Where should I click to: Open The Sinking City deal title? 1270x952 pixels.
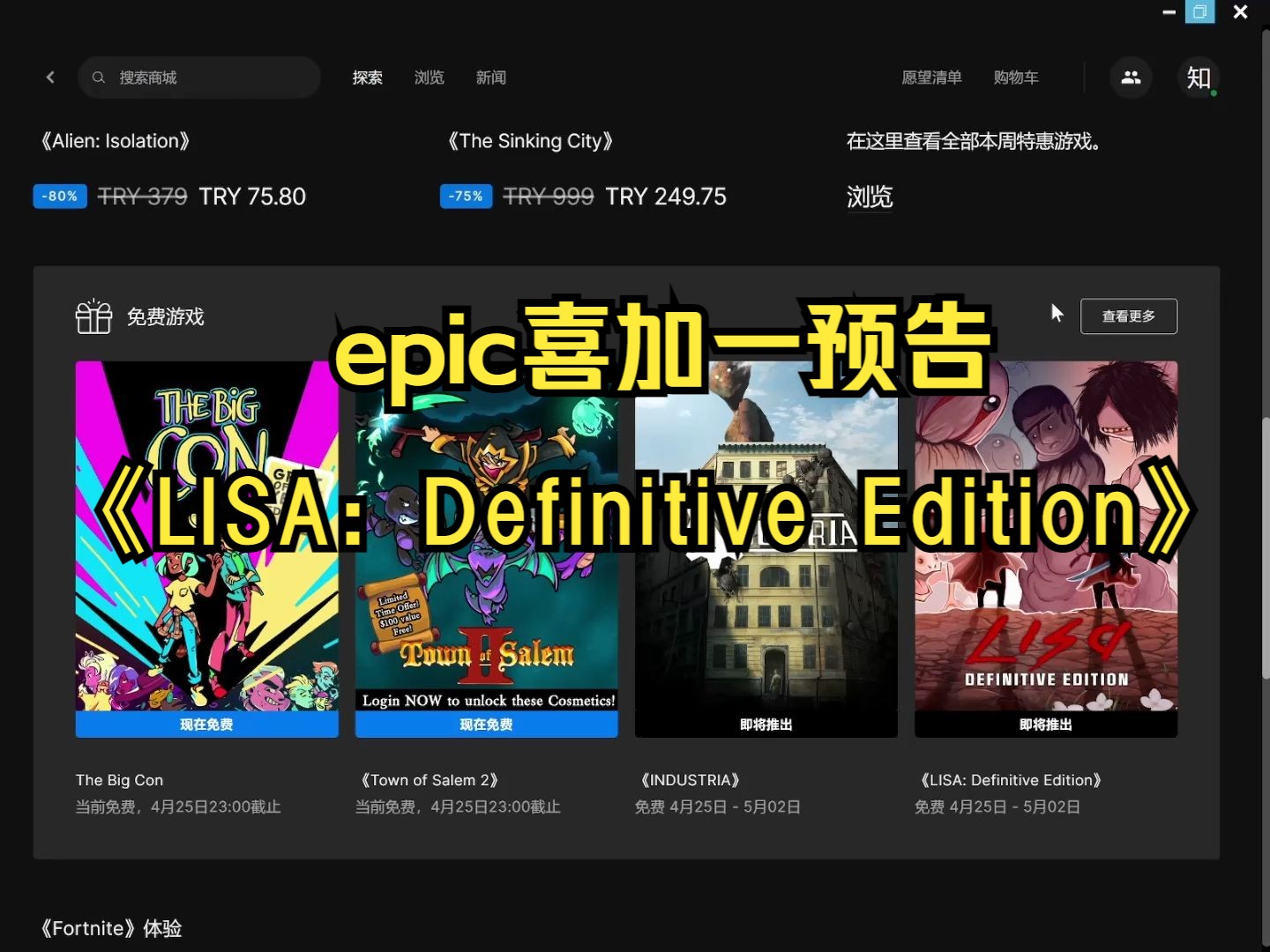(530, 141)
